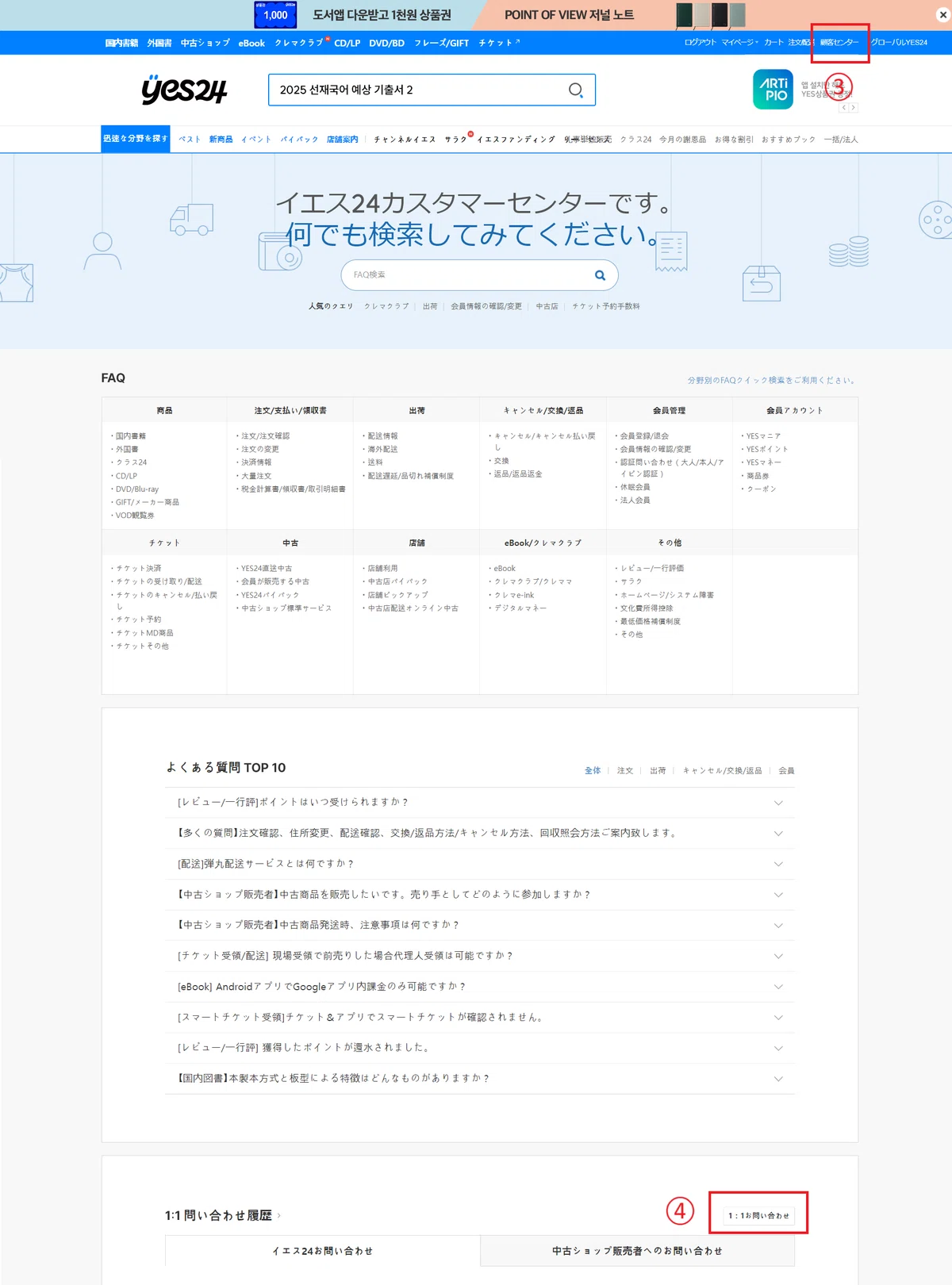Screen dimensions: 952x1285
Task: Open FAQ item 大量注文
Action: coord(256,476)
